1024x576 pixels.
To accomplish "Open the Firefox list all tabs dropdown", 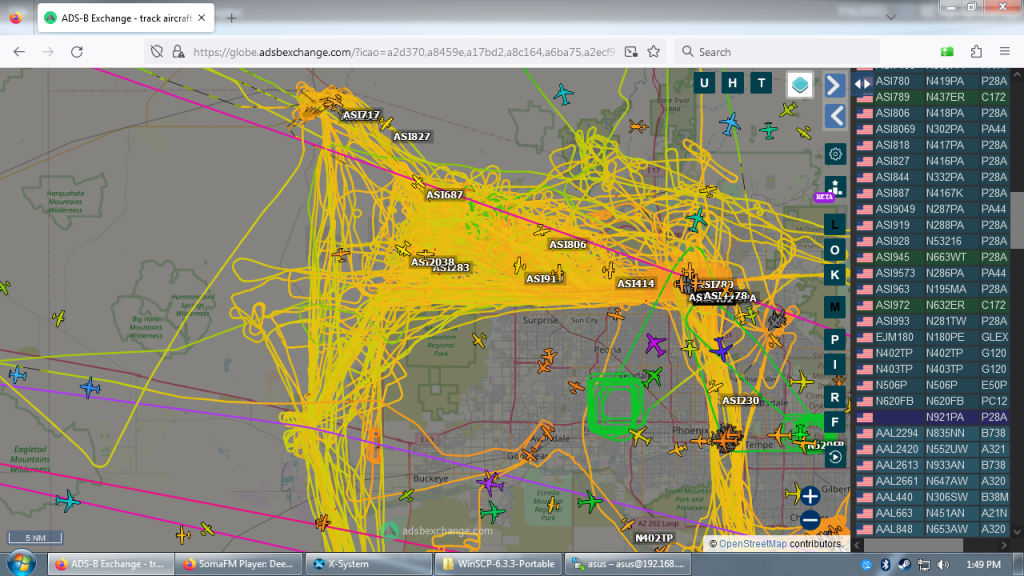I will [x=891, y=18].
